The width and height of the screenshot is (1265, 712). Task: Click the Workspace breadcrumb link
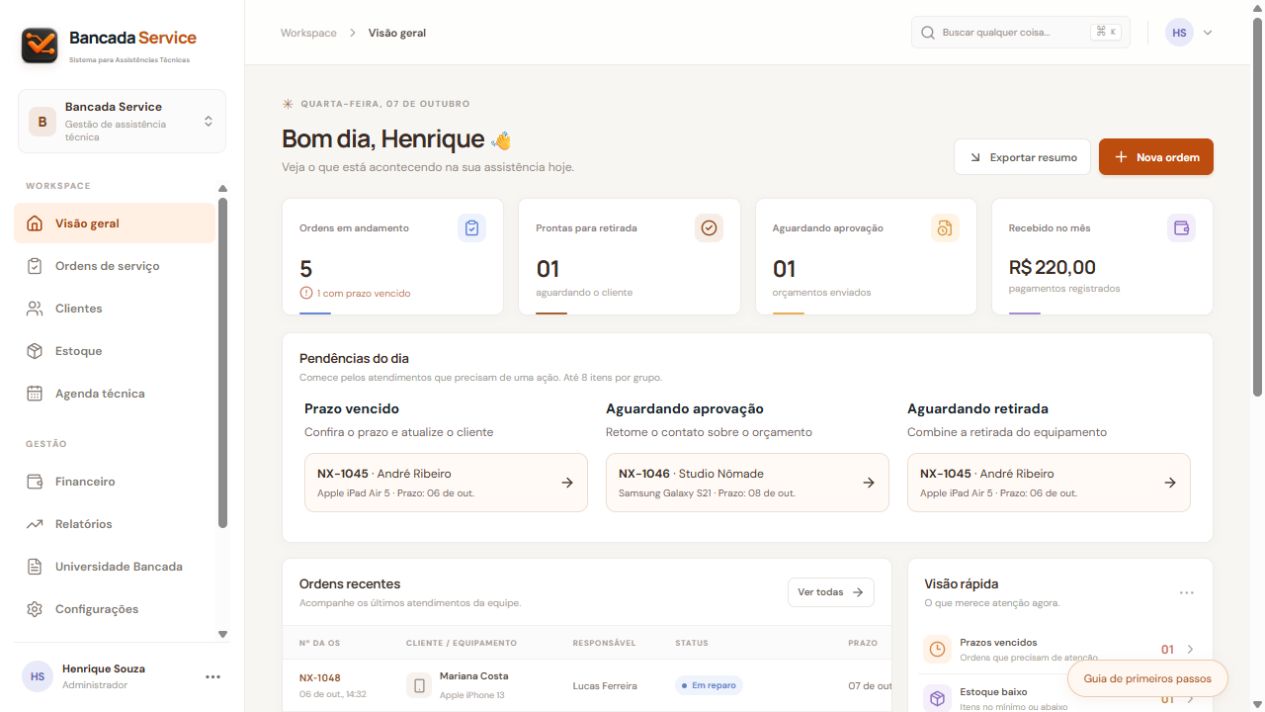coord(309,33)
